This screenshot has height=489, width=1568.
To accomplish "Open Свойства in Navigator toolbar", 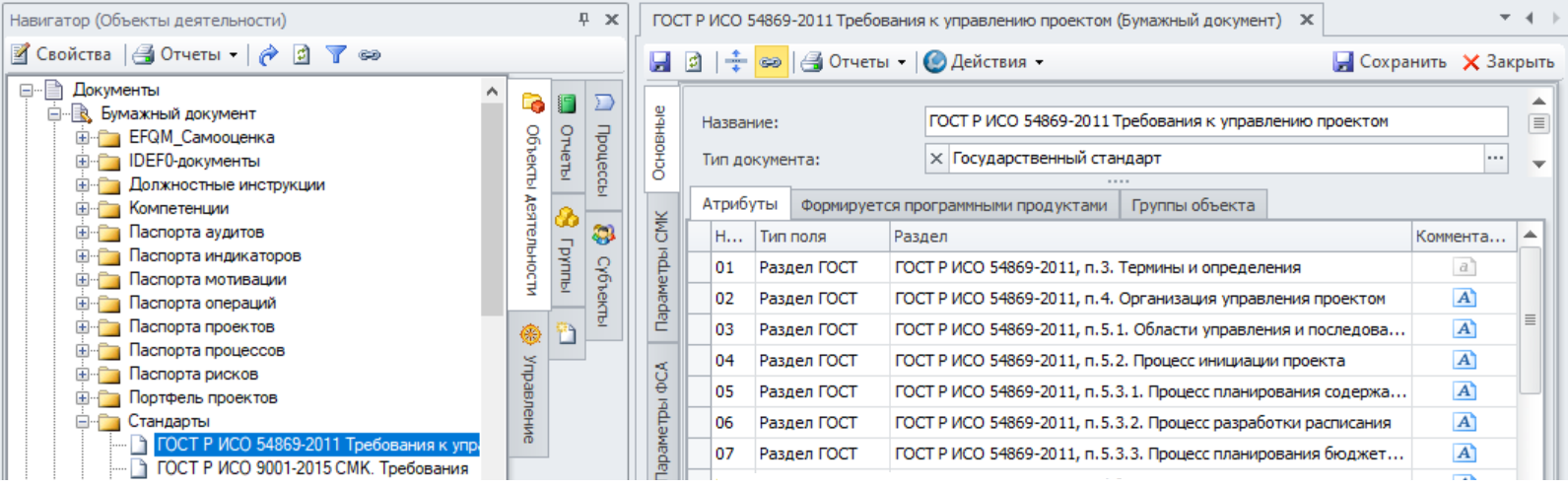I will click(61, 55).
